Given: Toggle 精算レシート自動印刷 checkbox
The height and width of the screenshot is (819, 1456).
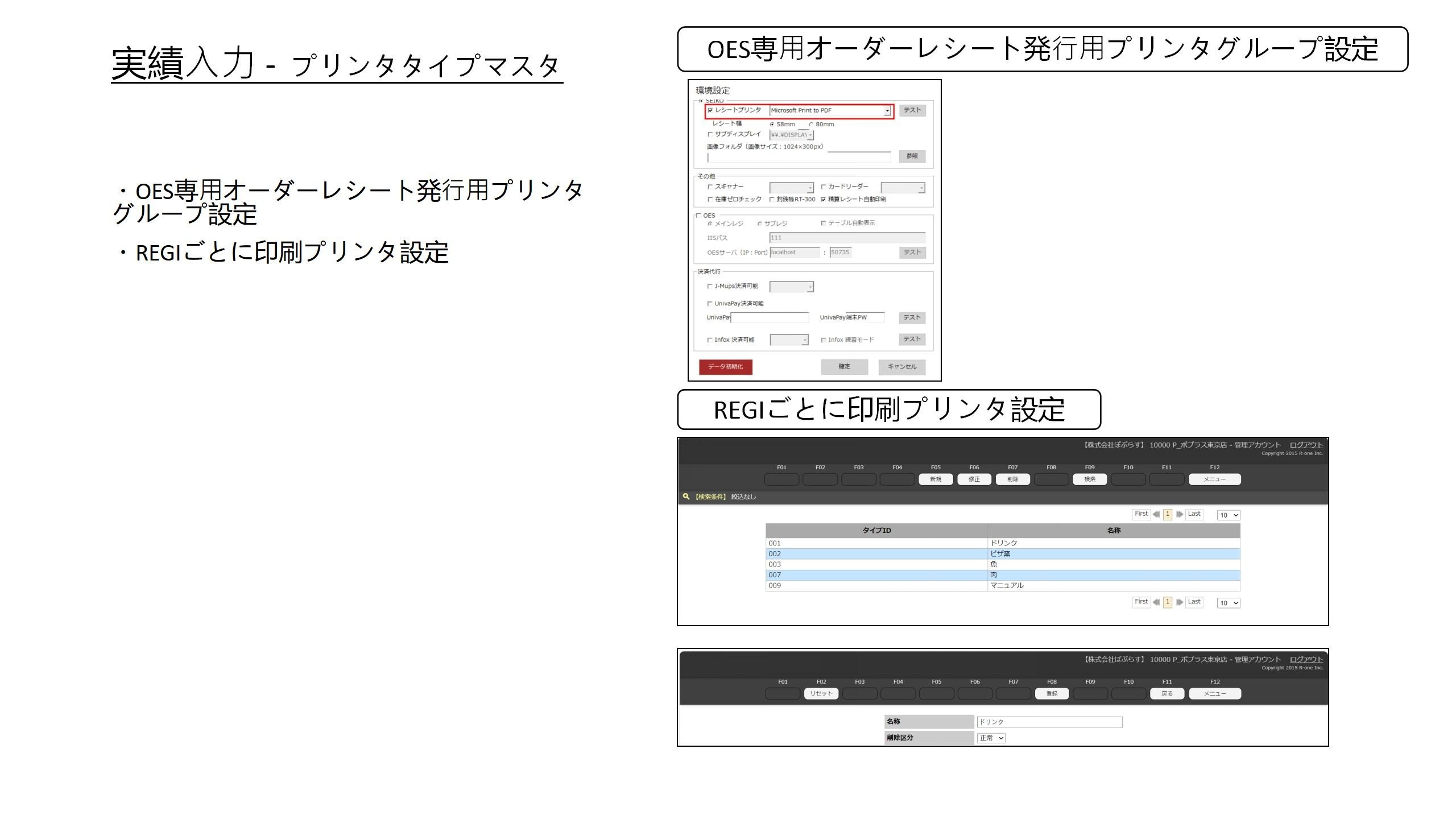Looking at the screenshot, I should coord(823,200).
